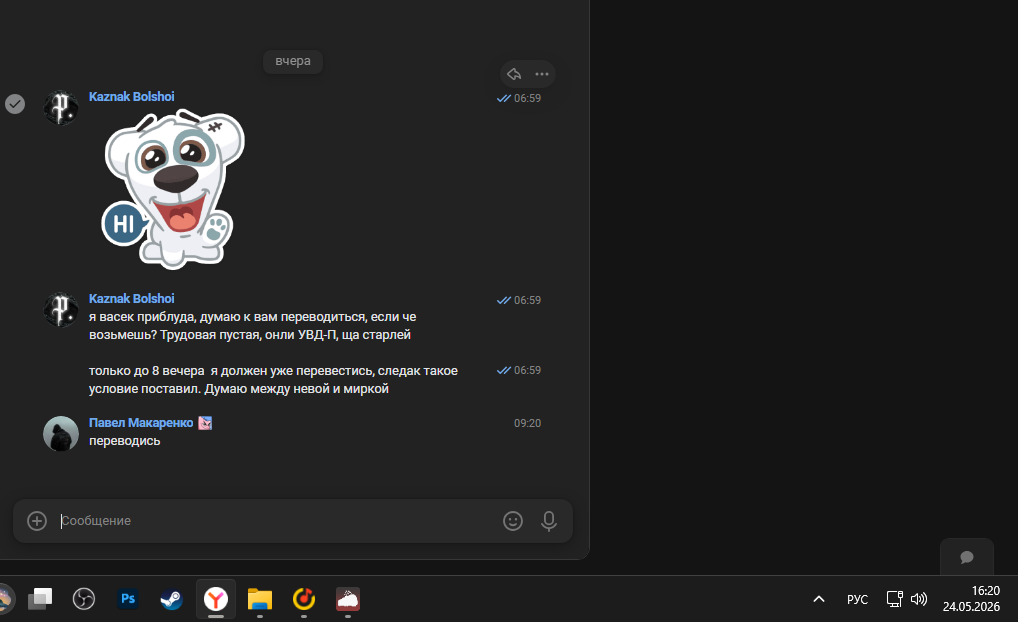Open the volume speaker tray icon
1018x622 pixels.
[x=919, y=599]
